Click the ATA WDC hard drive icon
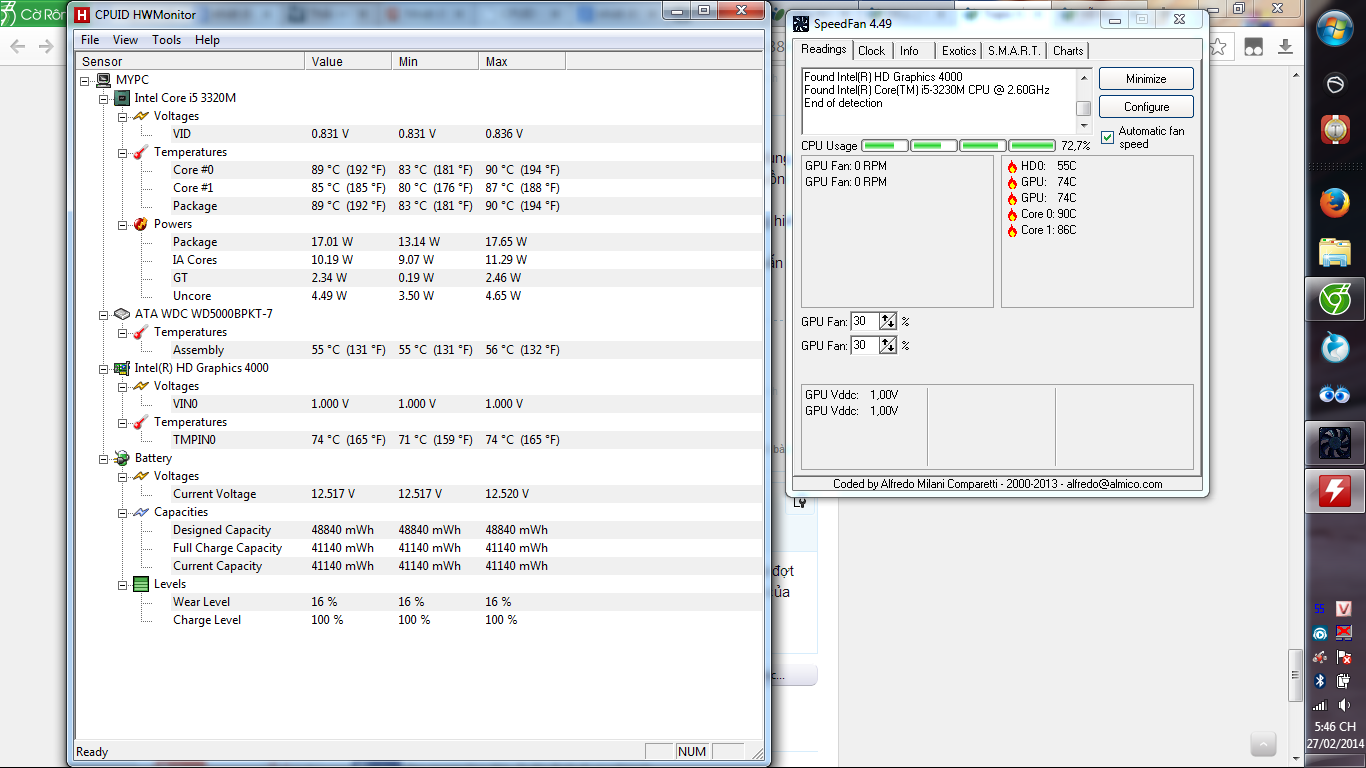This screenshot has width=1366, height=768. tap(122, 314)
